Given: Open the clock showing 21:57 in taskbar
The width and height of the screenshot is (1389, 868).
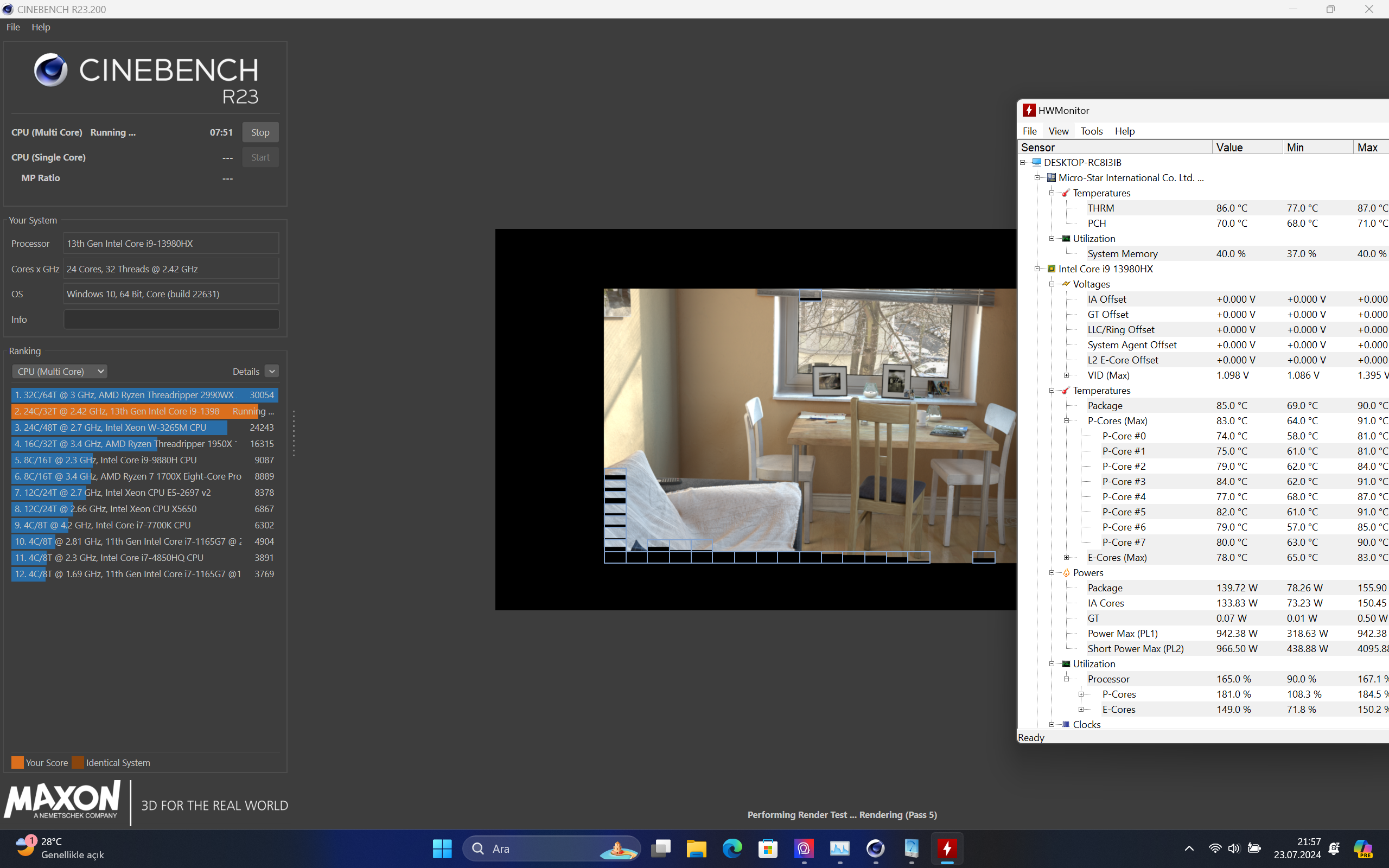Looking at the screenshot, I should (1297, 848).
